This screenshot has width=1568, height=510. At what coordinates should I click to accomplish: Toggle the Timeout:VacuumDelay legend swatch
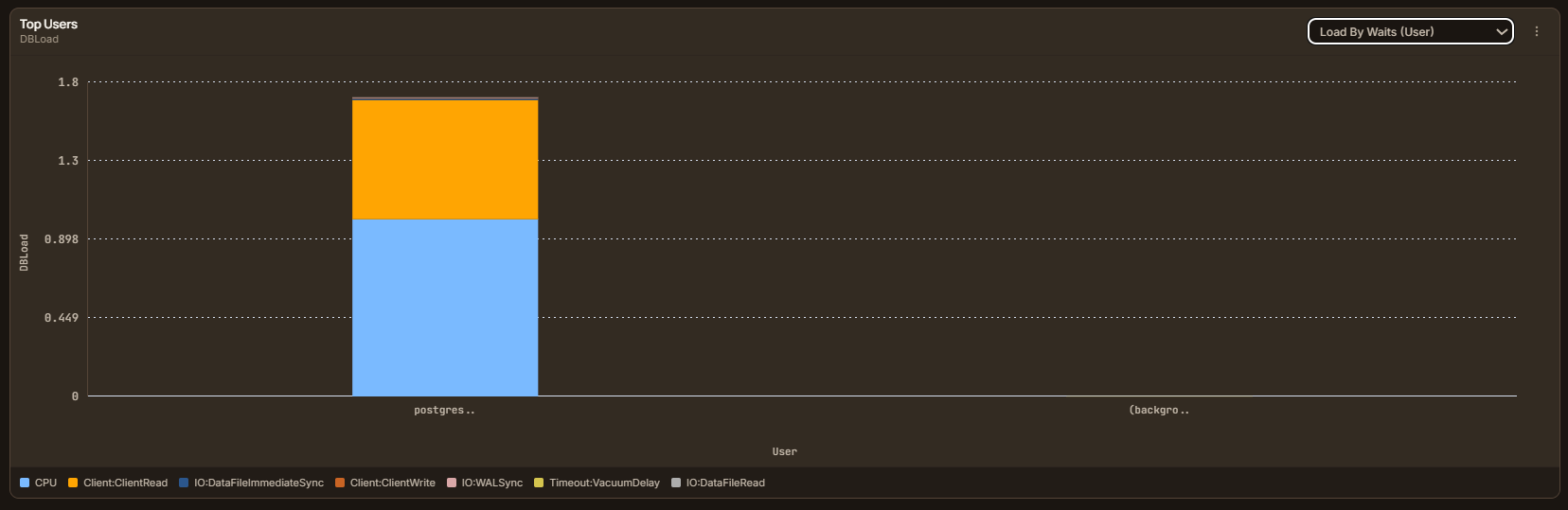click(x=539, y=483)
